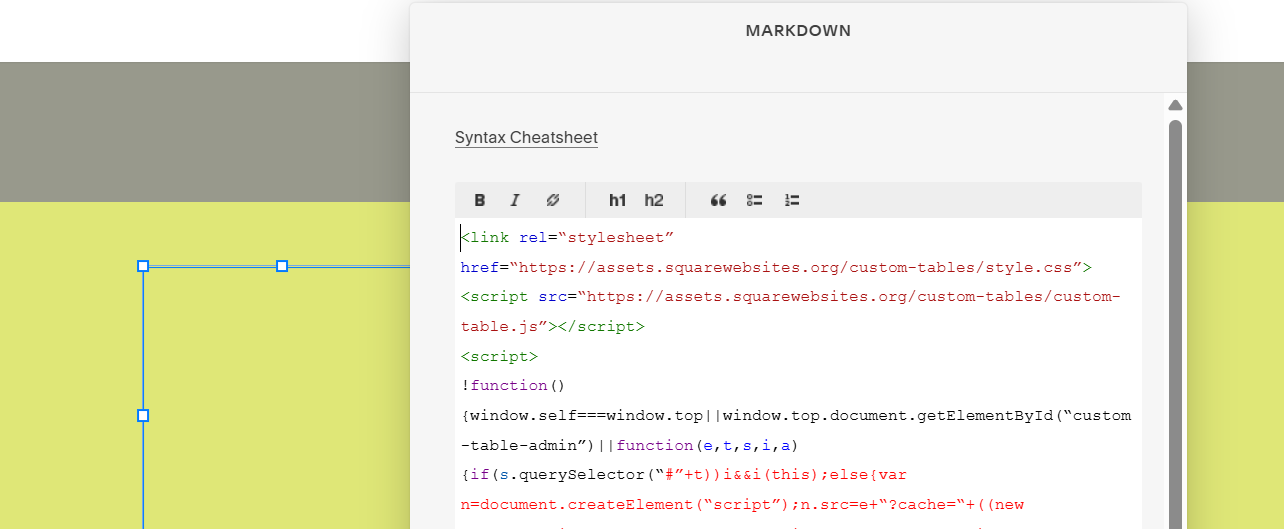Insert a link with the chain icon
The height and width of the screenshot is (529, 1284).
552,200
